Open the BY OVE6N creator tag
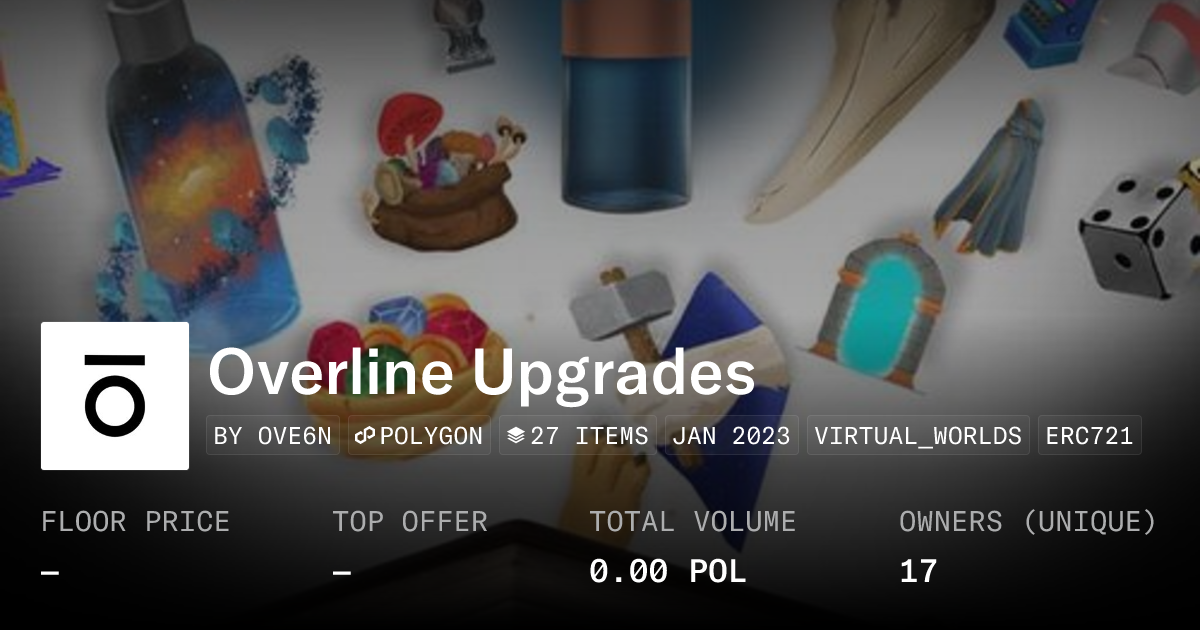 pyautogui.click(x=273, y=436)
